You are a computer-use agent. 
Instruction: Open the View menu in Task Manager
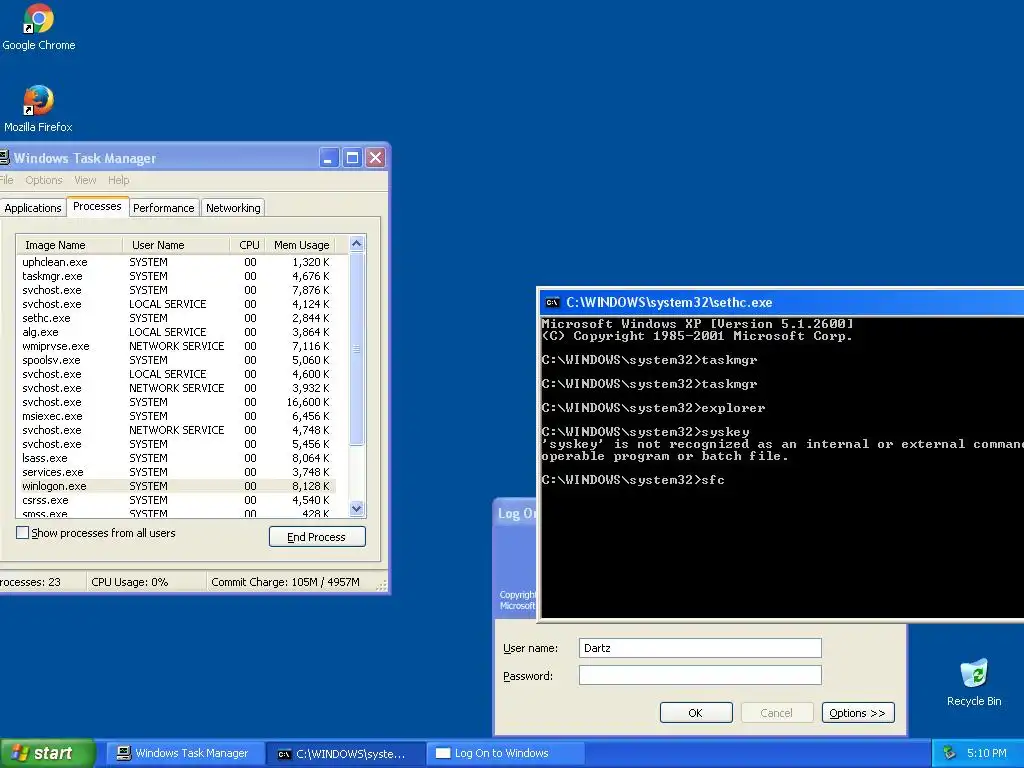tap(85, 180)
